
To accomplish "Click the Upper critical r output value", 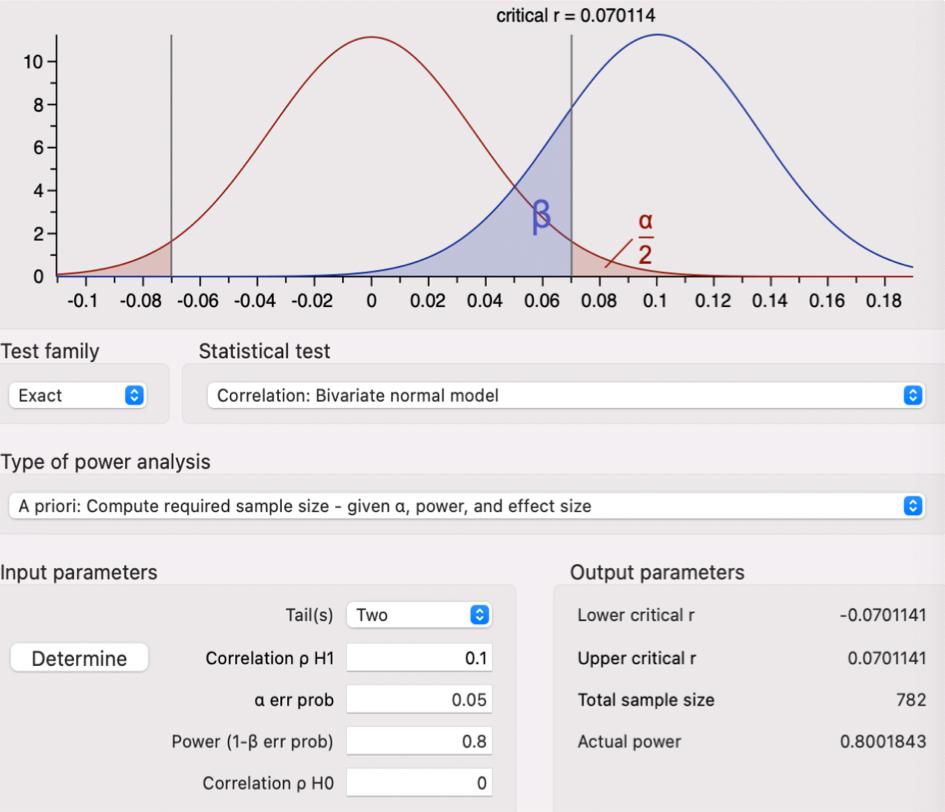I will [887, 658].
